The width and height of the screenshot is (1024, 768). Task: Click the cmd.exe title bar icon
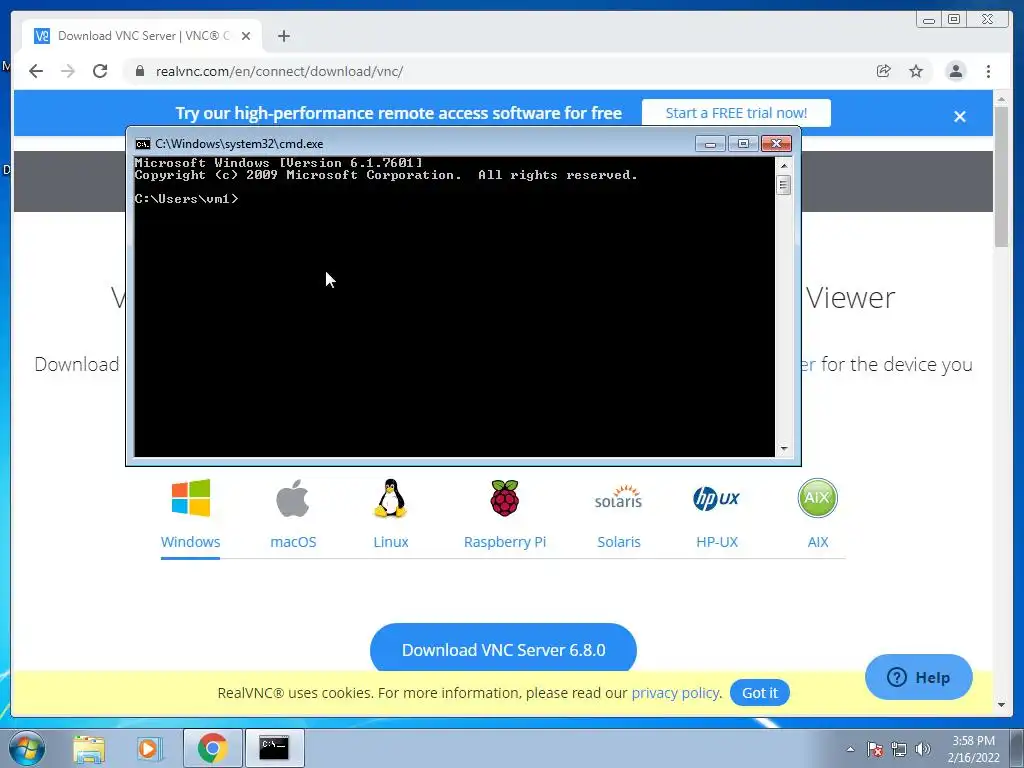tap(142, 144)
